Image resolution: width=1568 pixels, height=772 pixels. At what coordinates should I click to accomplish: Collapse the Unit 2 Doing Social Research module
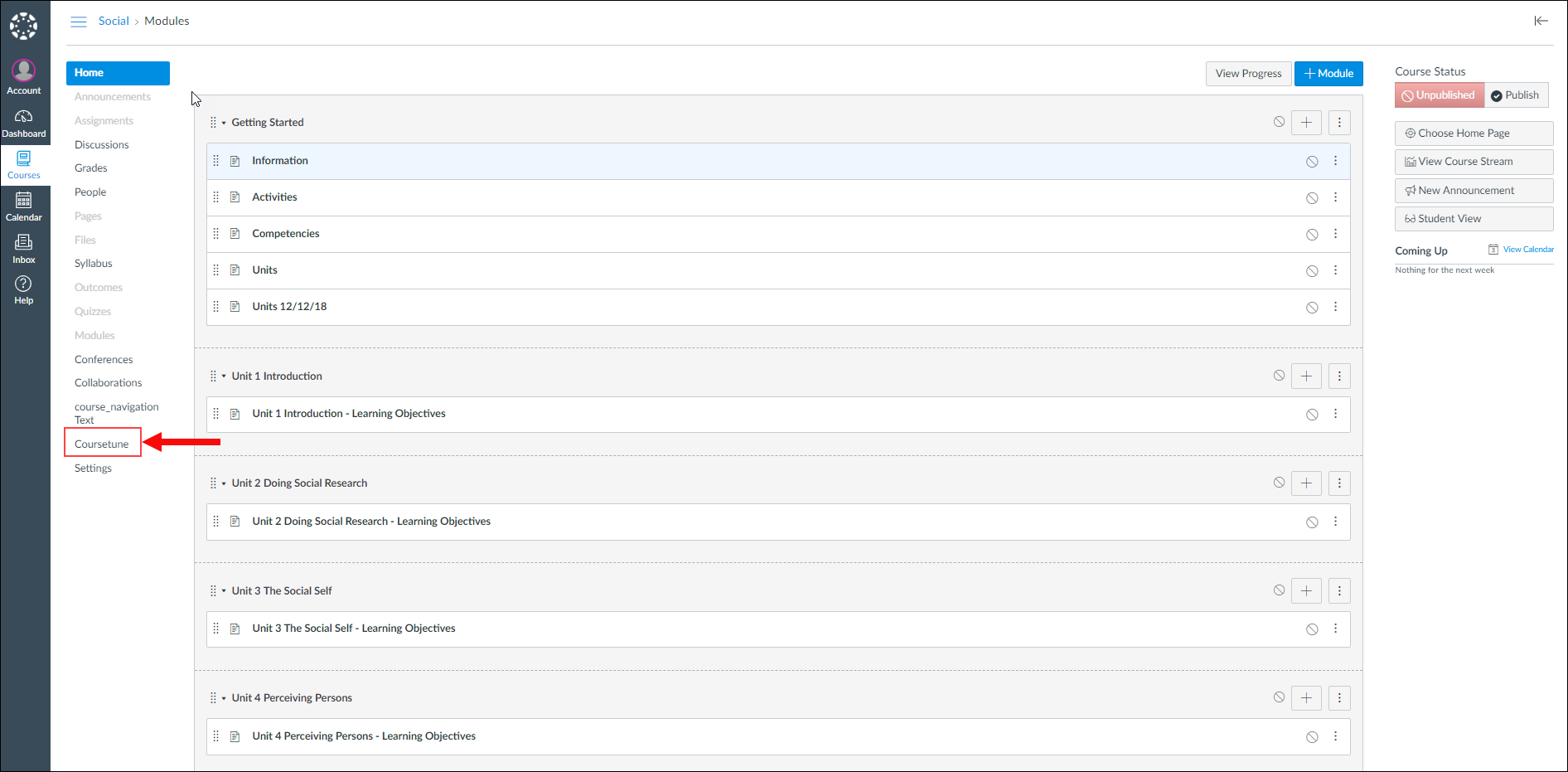point(224,483)
